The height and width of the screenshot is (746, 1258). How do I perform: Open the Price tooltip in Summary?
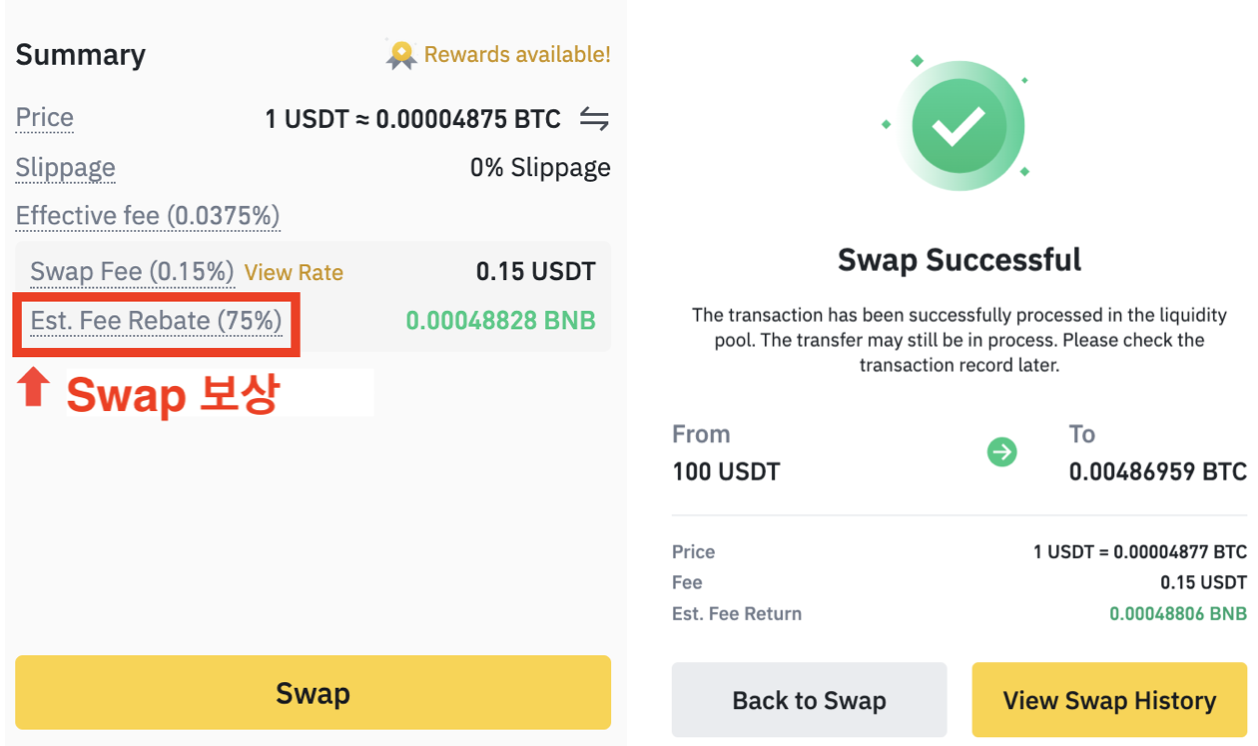44,117
